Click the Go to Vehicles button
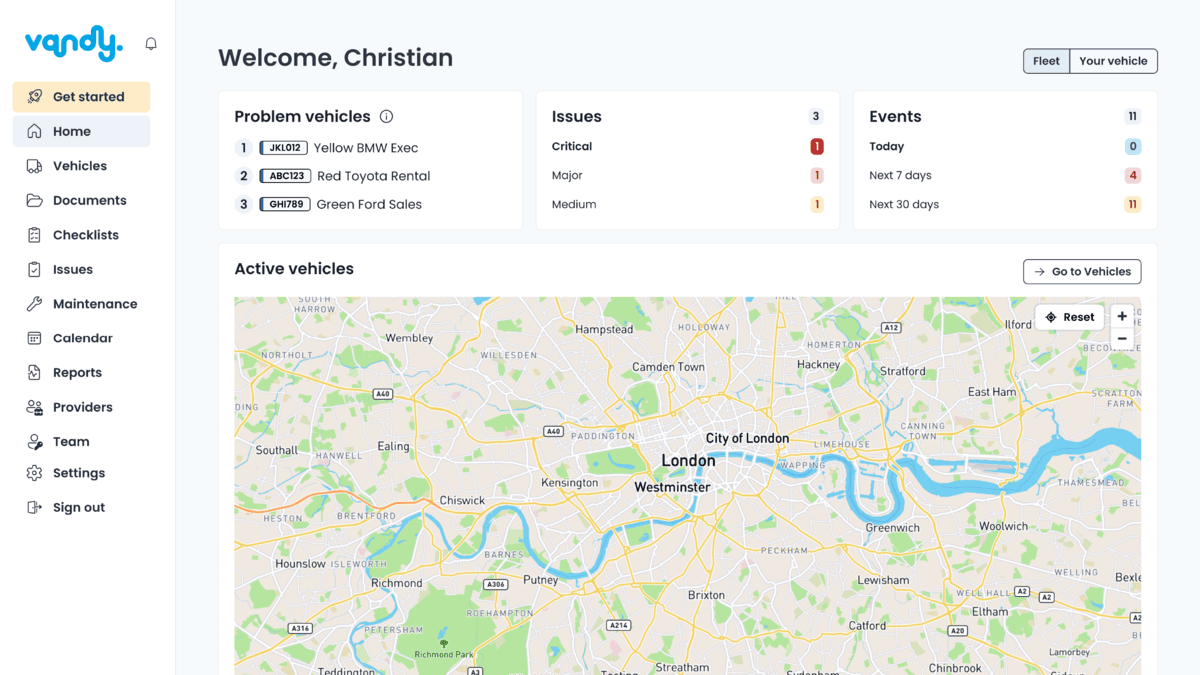This screenshot has width=1200, height=675. [1082, 272]
